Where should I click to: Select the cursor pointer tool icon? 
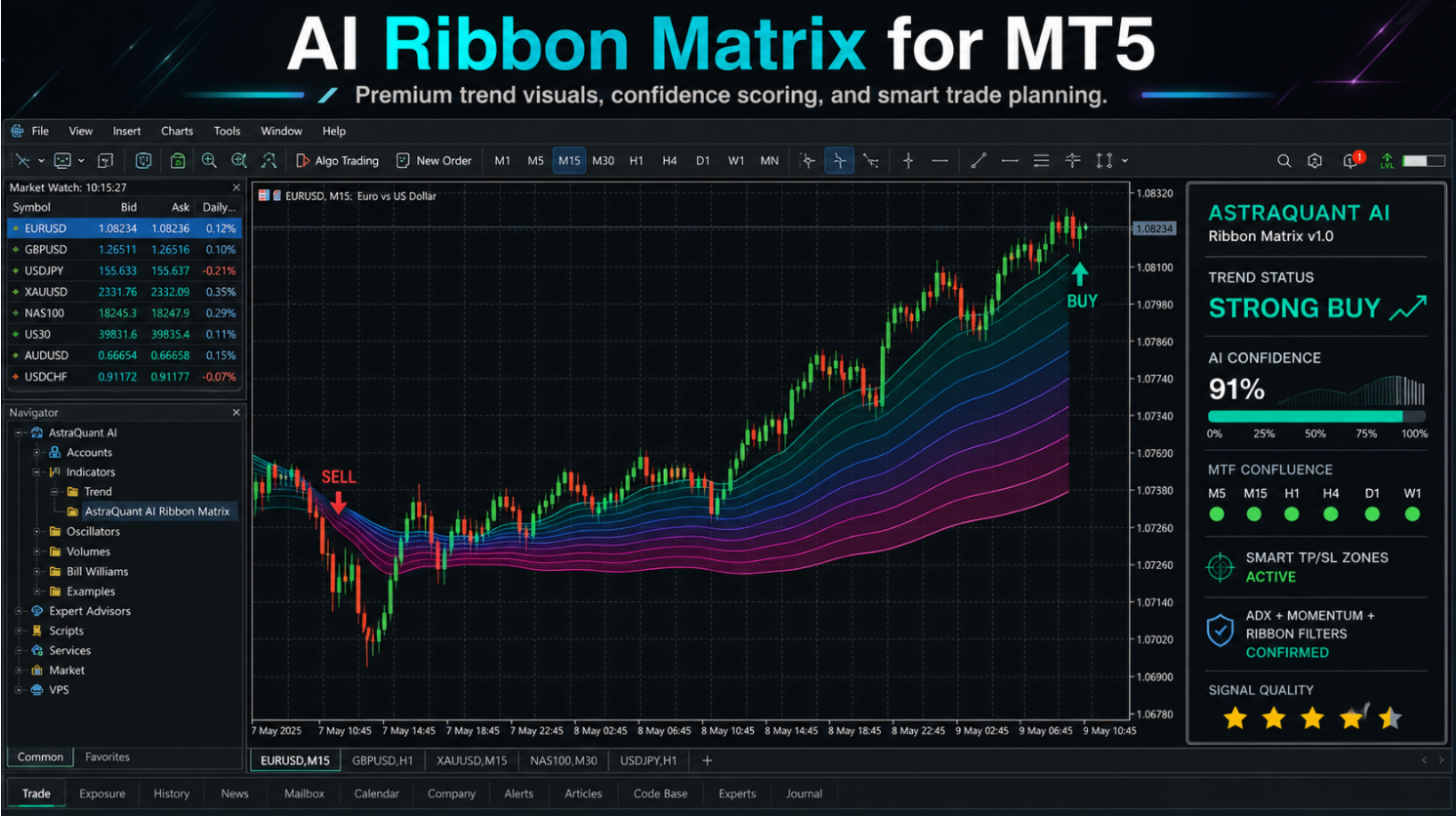808,161
